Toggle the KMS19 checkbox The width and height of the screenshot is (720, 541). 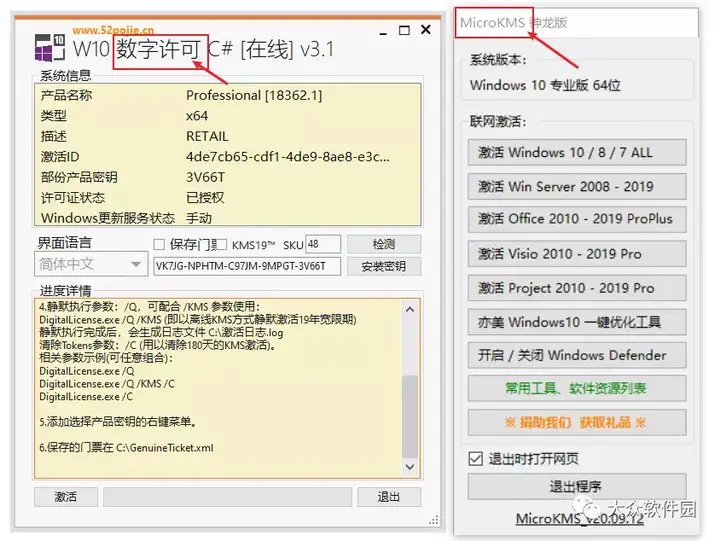click(221, 244)
